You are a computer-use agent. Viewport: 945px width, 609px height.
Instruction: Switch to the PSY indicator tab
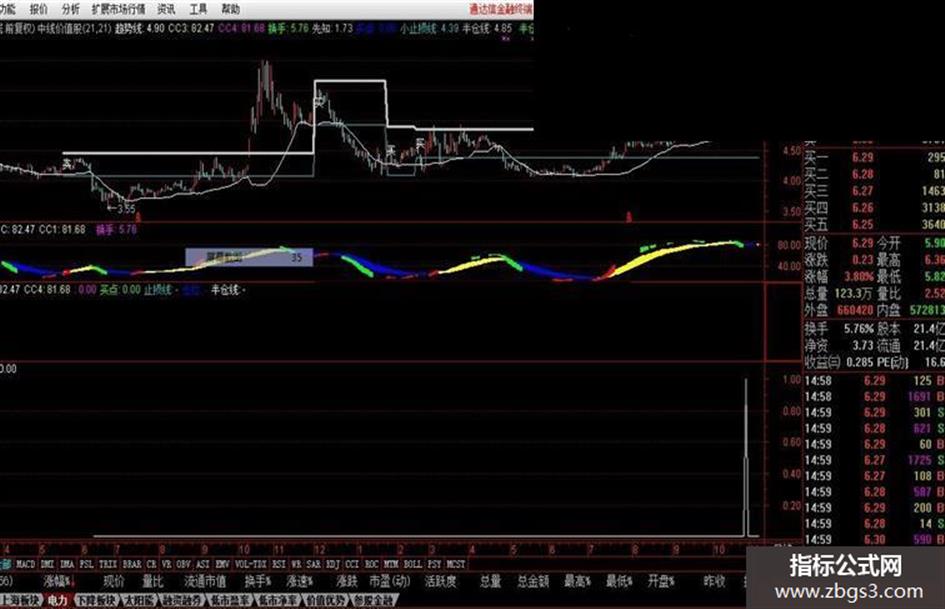tap(434, 564)
